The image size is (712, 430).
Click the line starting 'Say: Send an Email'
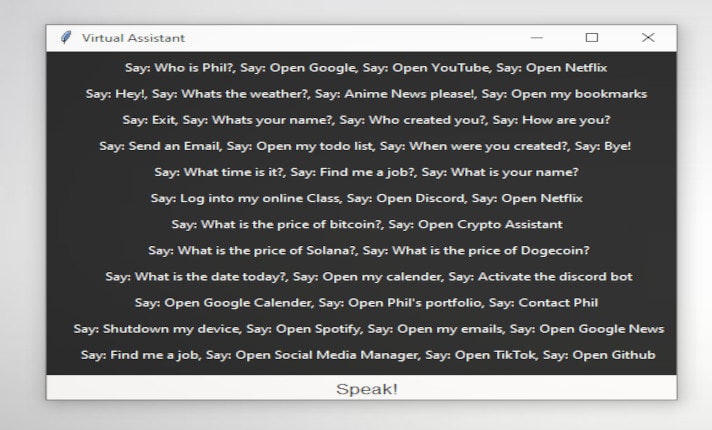click(x=365, y=146)
